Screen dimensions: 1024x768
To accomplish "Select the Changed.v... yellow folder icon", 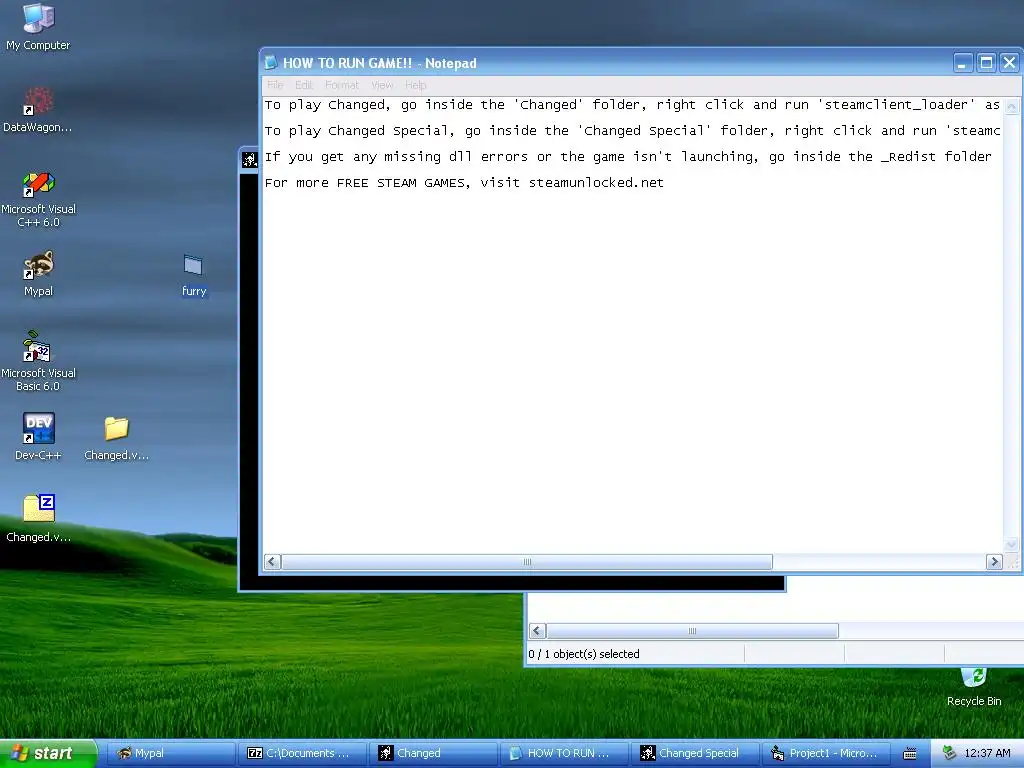I will click(x=116, y=438).
